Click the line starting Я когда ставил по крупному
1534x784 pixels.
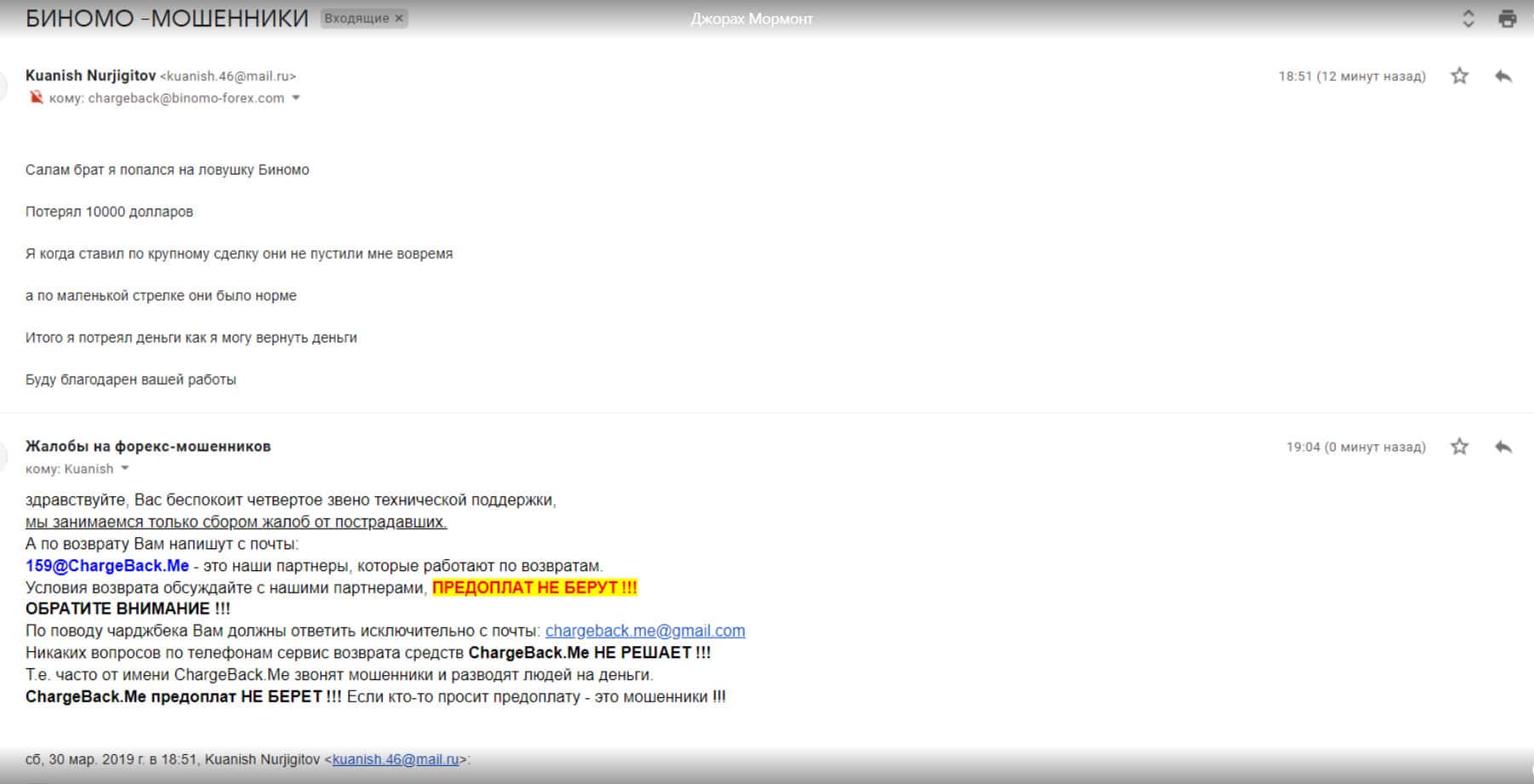[239, 254]
